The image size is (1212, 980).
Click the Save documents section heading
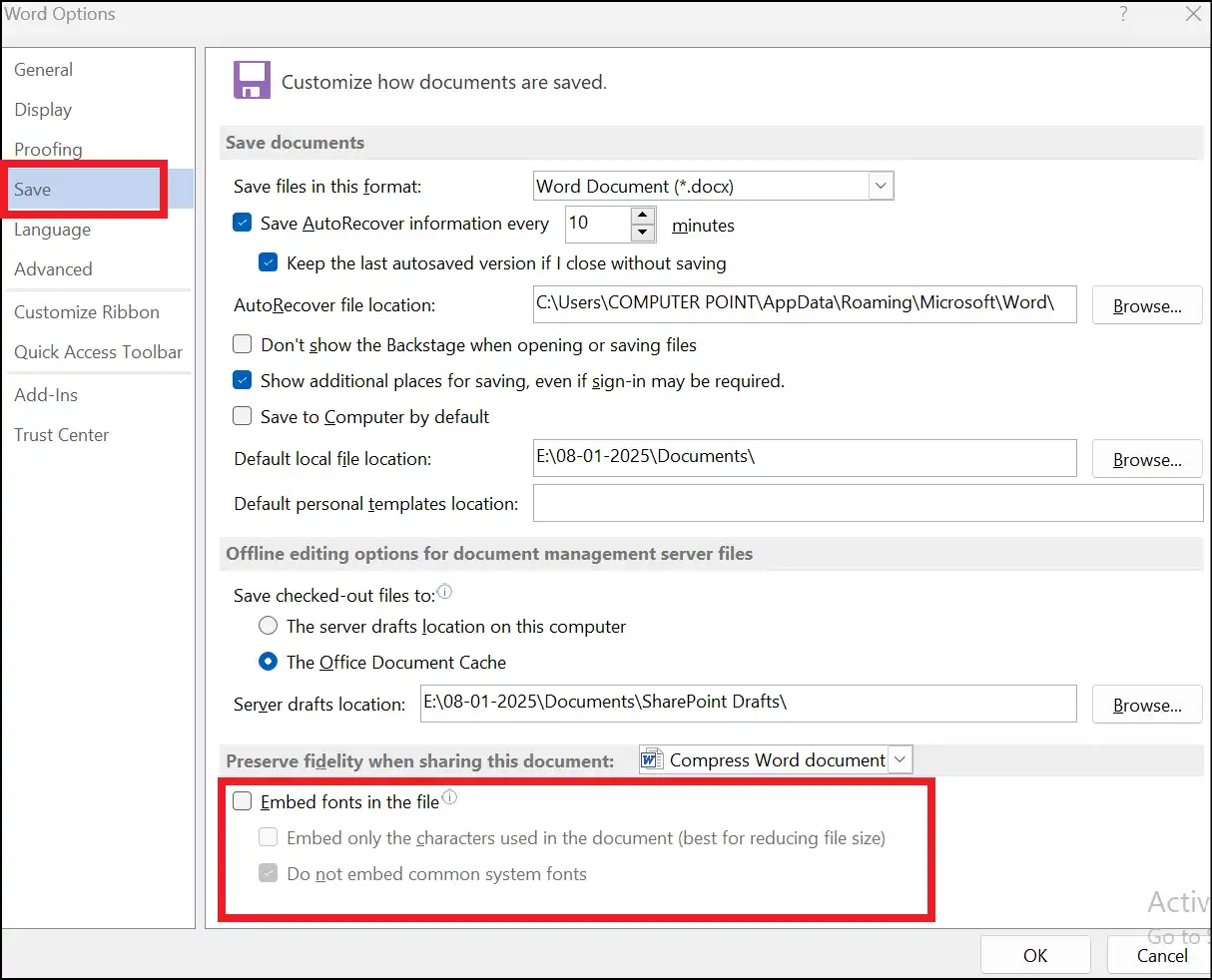[296, 143]
